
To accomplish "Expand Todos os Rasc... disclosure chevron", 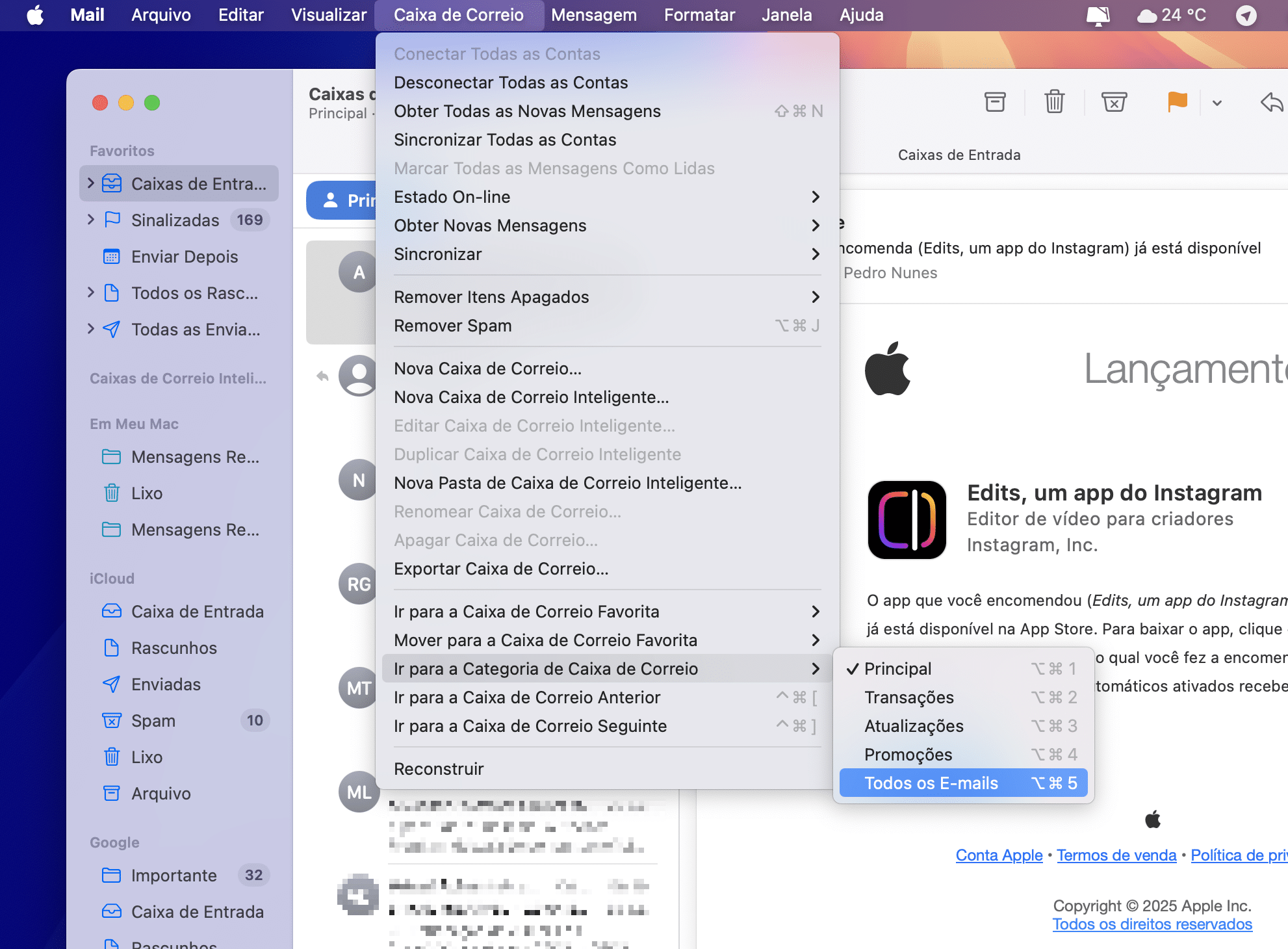I will pos(91,292).
